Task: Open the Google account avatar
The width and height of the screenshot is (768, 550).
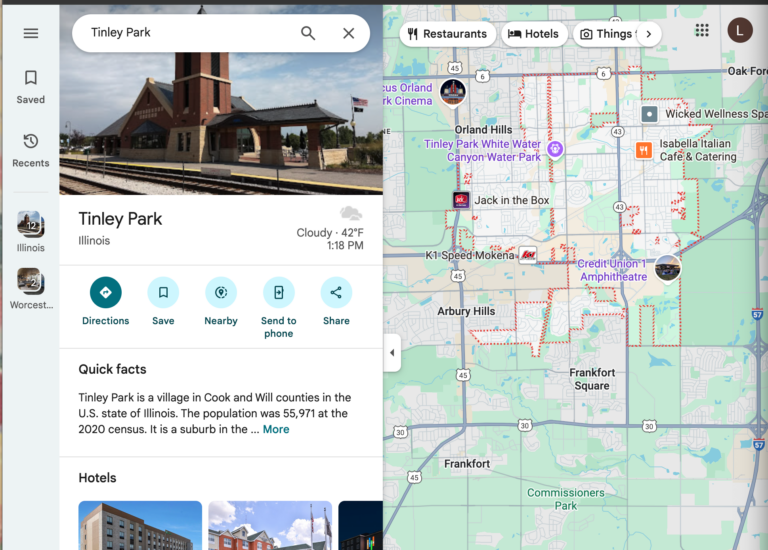Action: point(740,31)
